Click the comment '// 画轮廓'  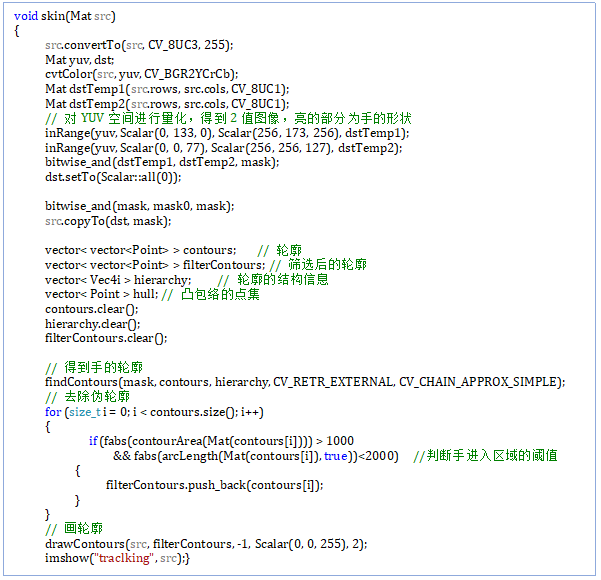pyautogui.click(x=74, y=529)
